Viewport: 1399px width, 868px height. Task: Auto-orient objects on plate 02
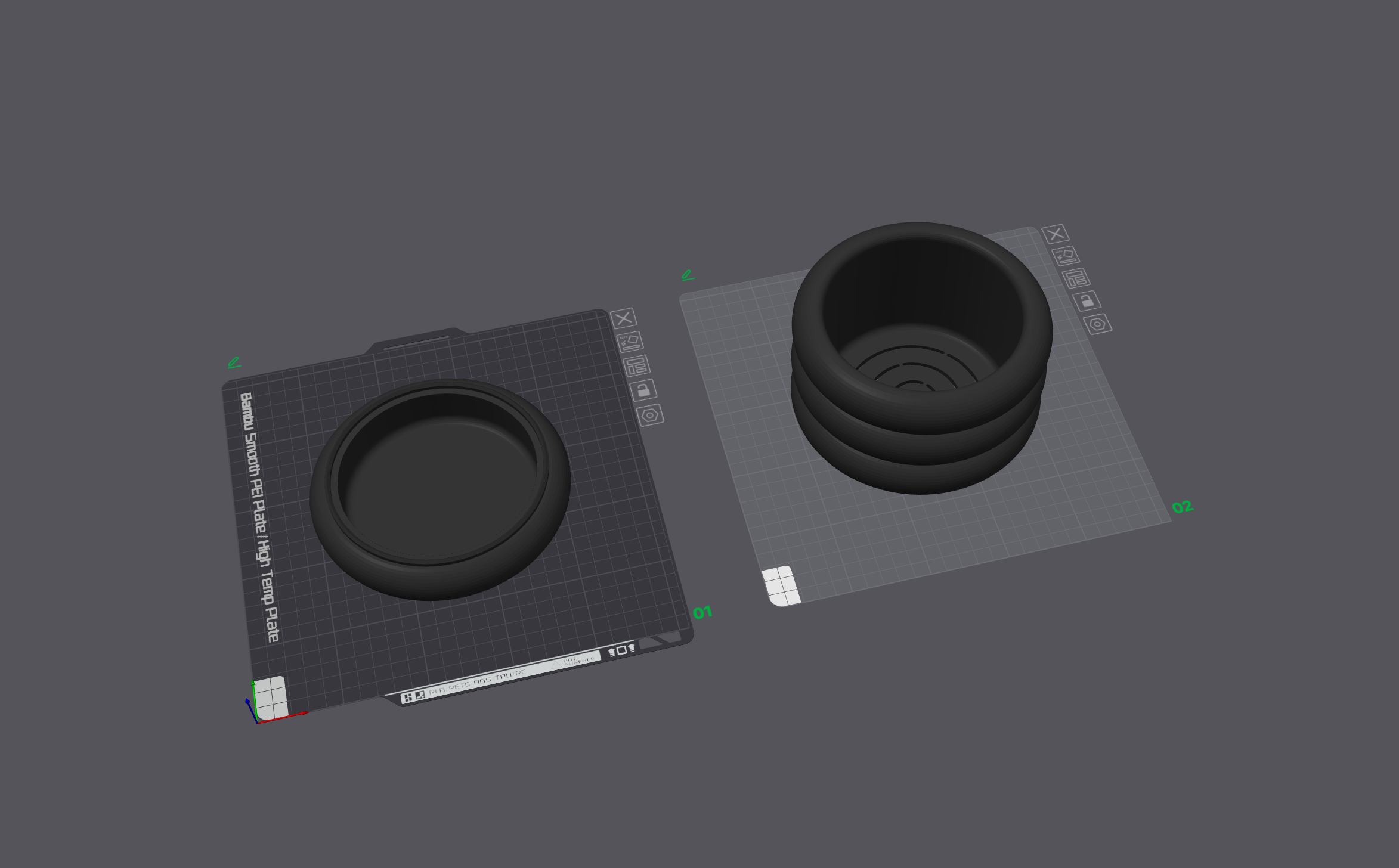1066,256
